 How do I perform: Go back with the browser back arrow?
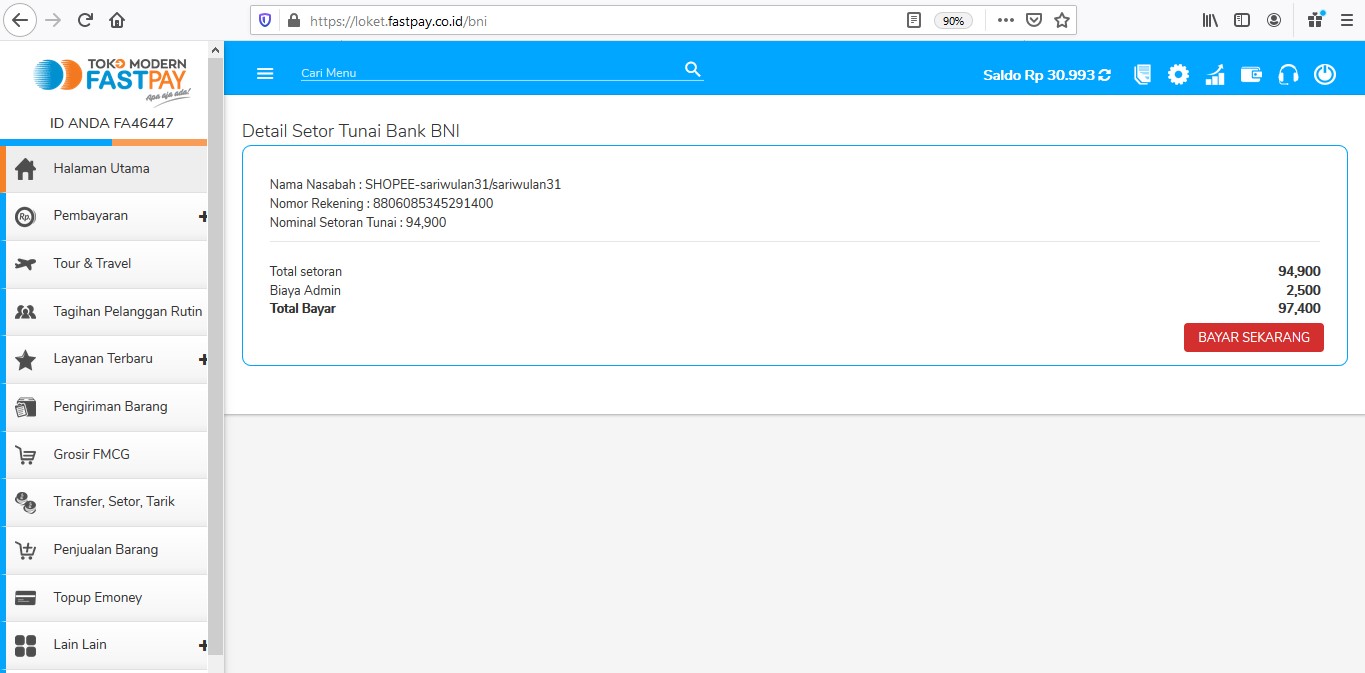pyautogui.click(x=21, y=20)
